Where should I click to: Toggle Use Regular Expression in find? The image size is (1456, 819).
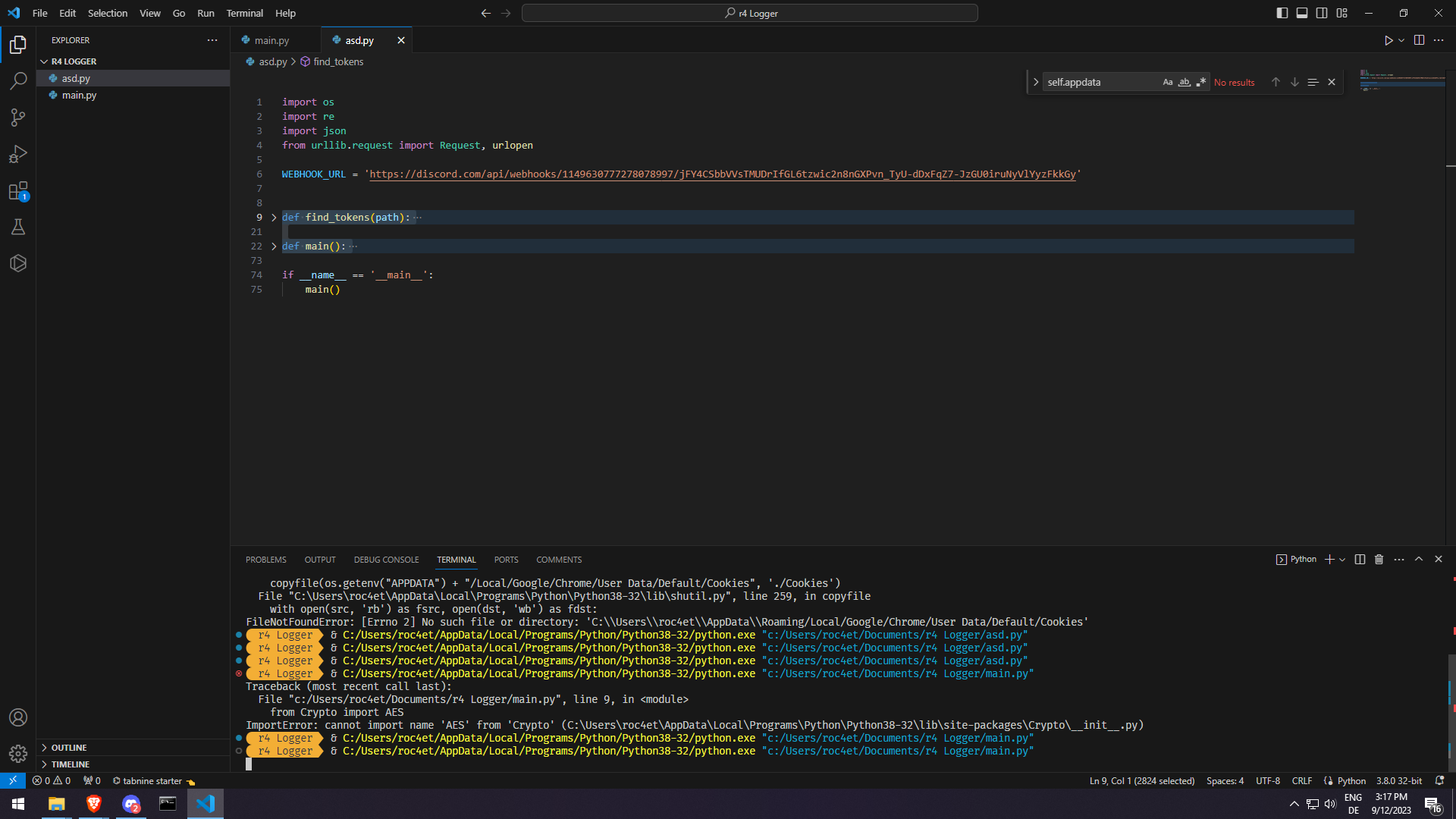(x=1200, y=82)
